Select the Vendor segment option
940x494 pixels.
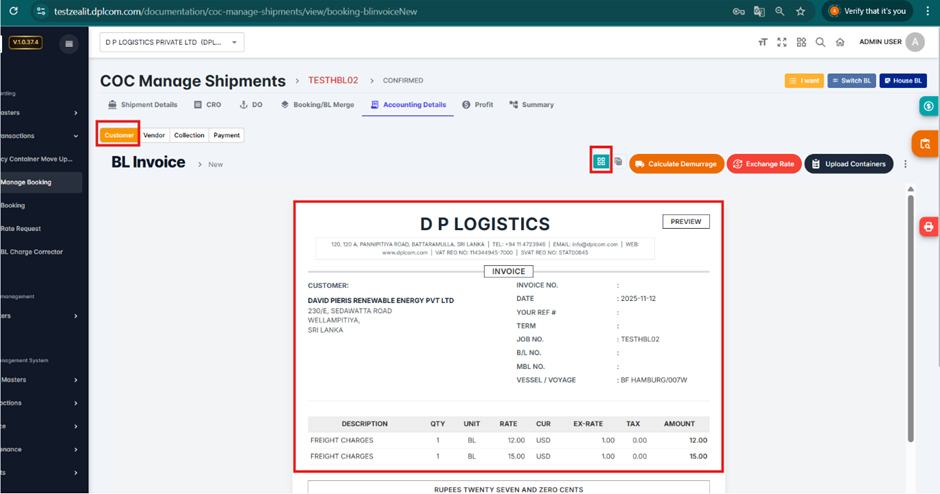tap(154, 135)
